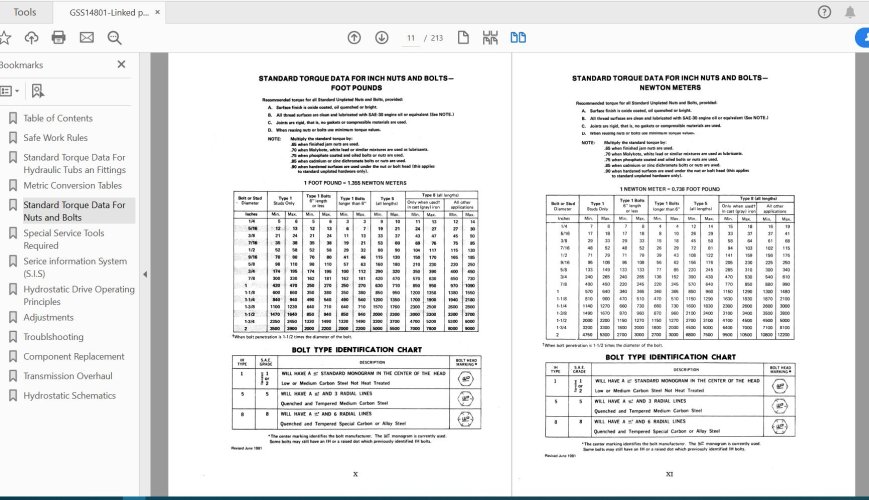Collapse the navigation pane with the arrow handle
The image size is (869, 500).
tap(145, 274)
